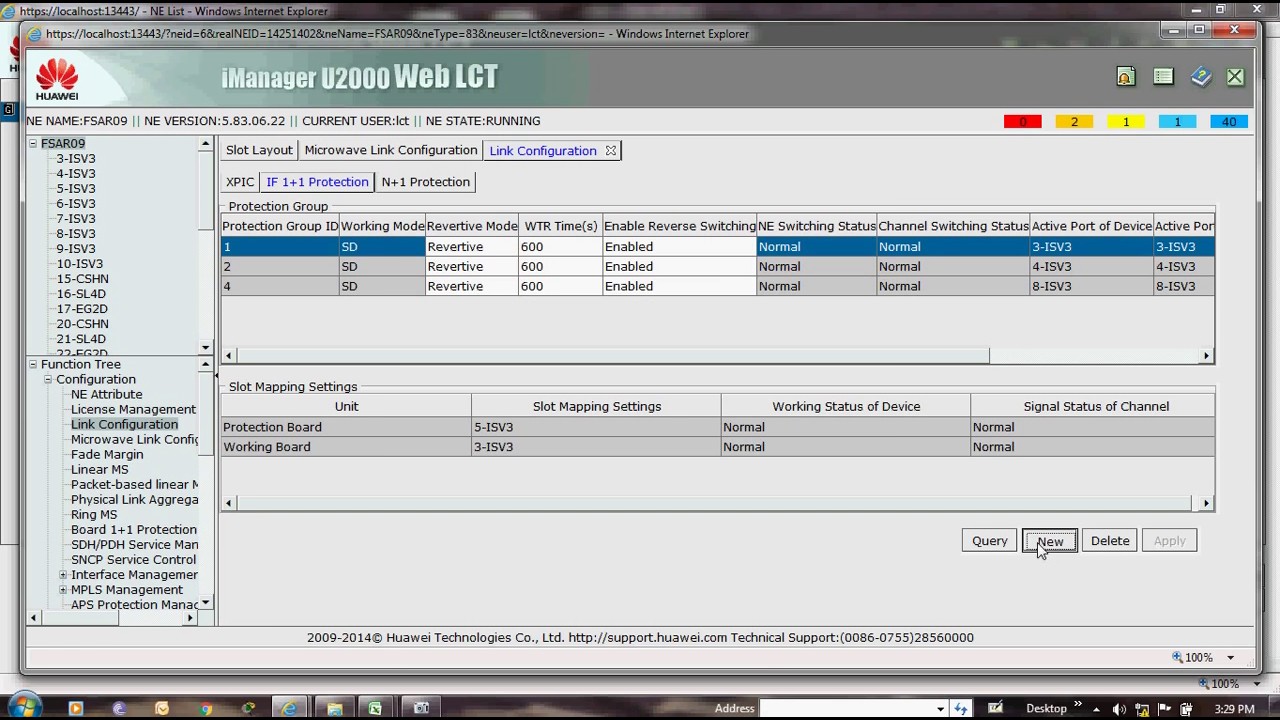1280x720 pixels.
Task: Select 16-SL4D board in the tree
Action: [x=81, y=294]
